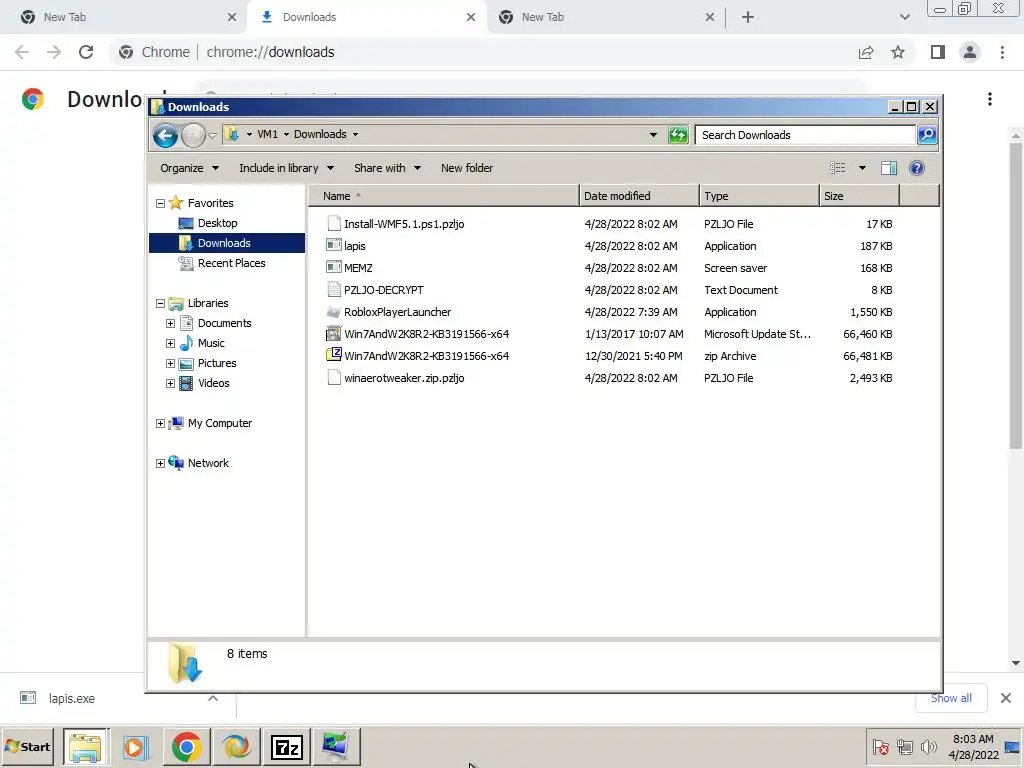Screen dimensions: 1024x768
Task: Expand the Network tree node
Action: 160,463
